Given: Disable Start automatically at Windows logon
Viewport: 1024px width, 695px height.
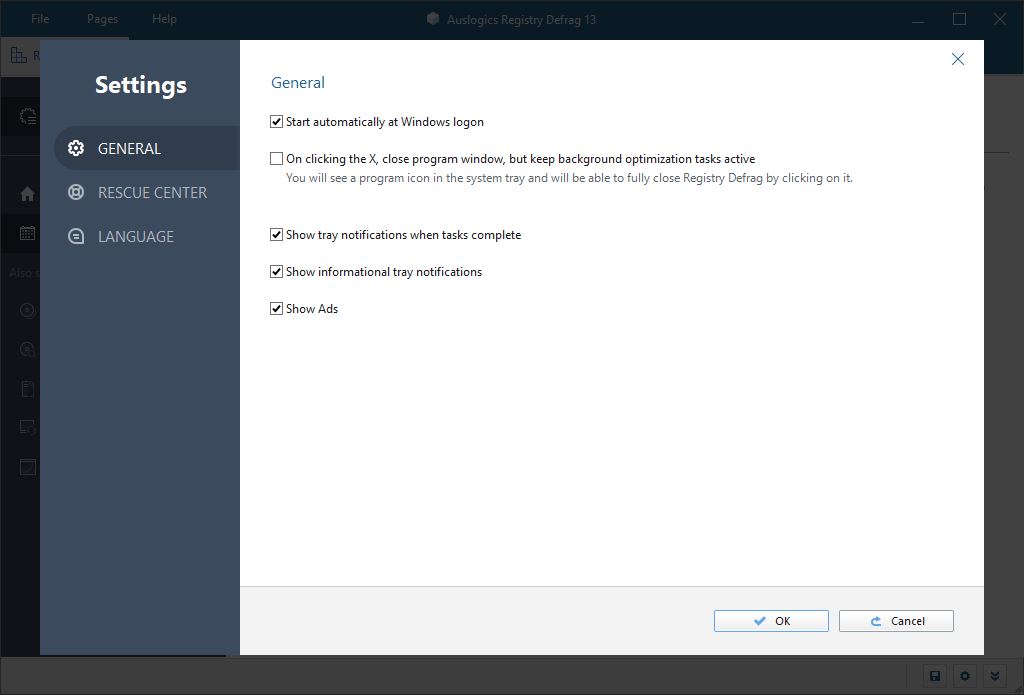Looking at the screenshot, I should pyautogui.click(x=276, y=121).
